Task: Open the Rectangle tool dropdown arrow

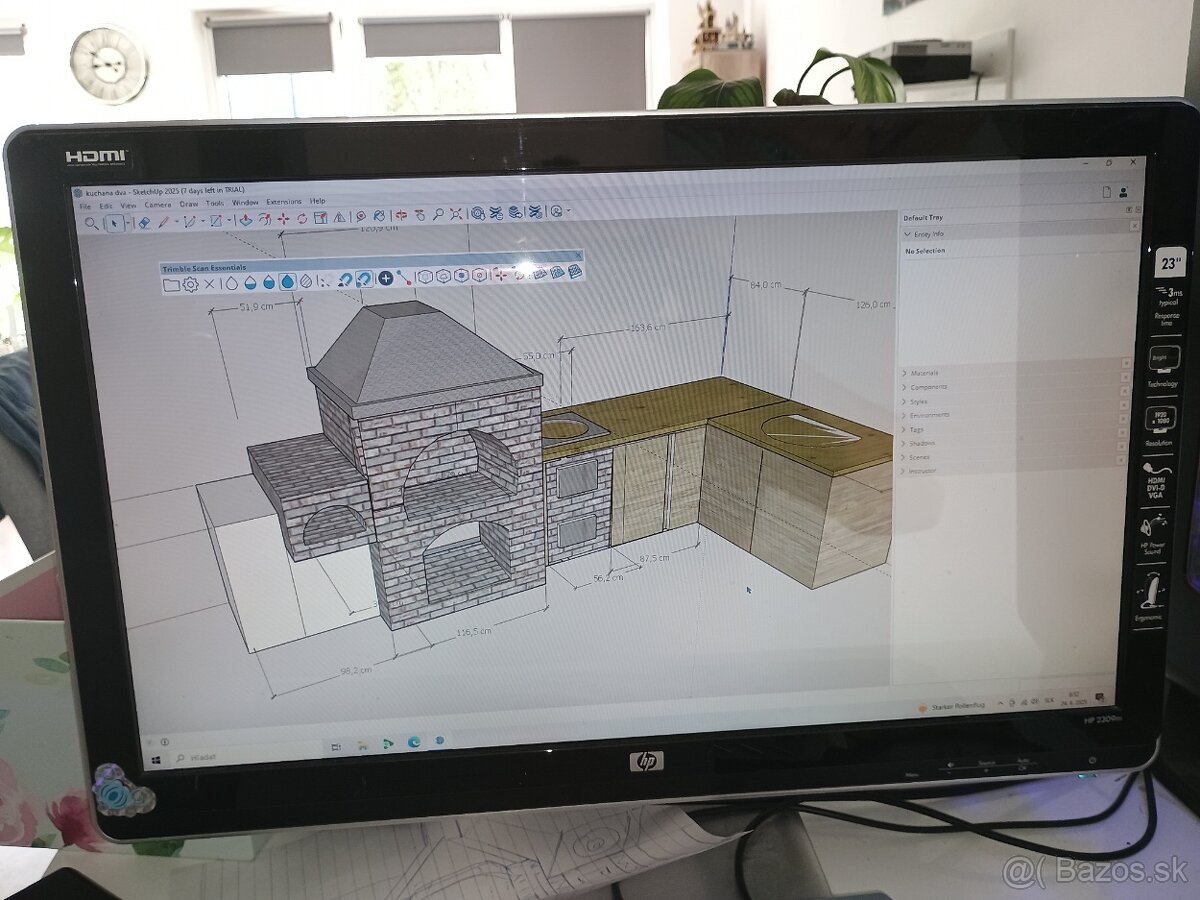Action: pyautogui.click(x=229, y=220)
